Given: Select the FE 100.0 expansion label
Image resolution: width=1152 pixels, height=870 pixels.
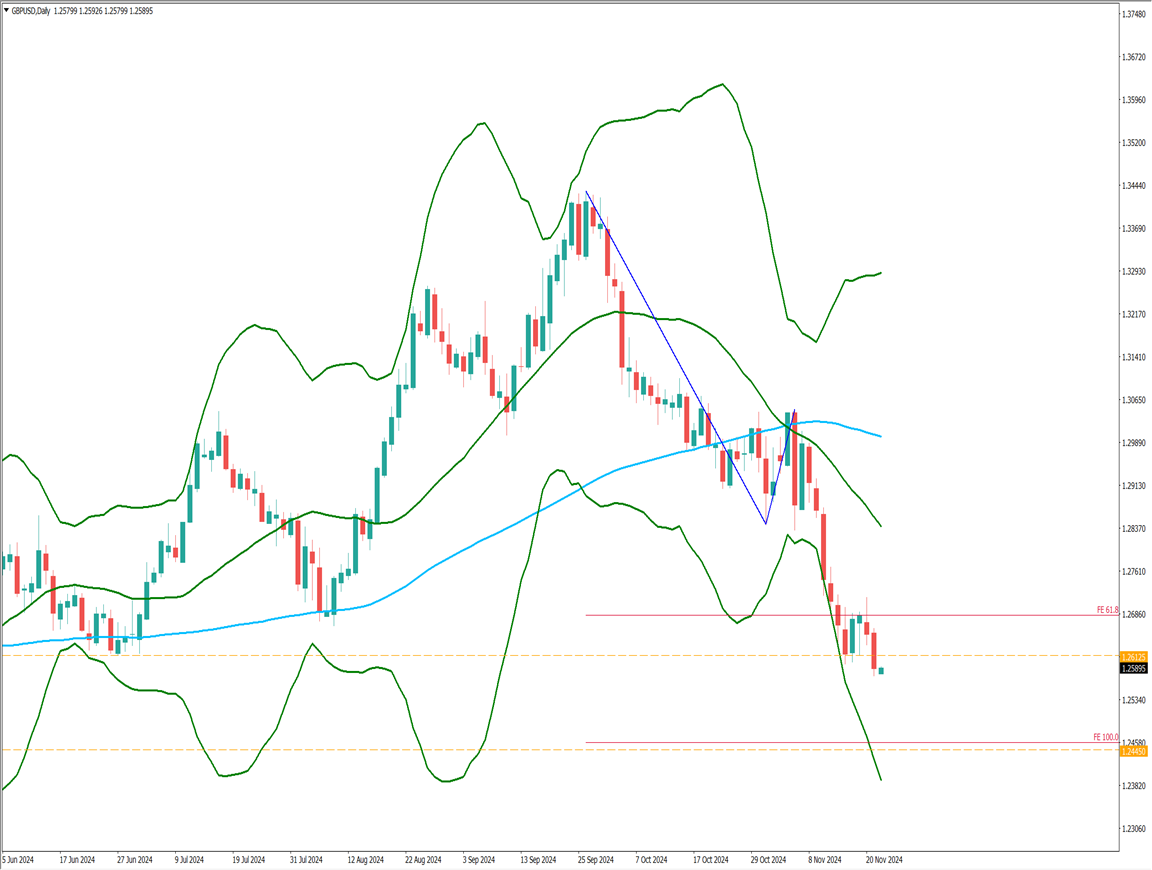Looking at the screenshot, I should [1105, 737].
